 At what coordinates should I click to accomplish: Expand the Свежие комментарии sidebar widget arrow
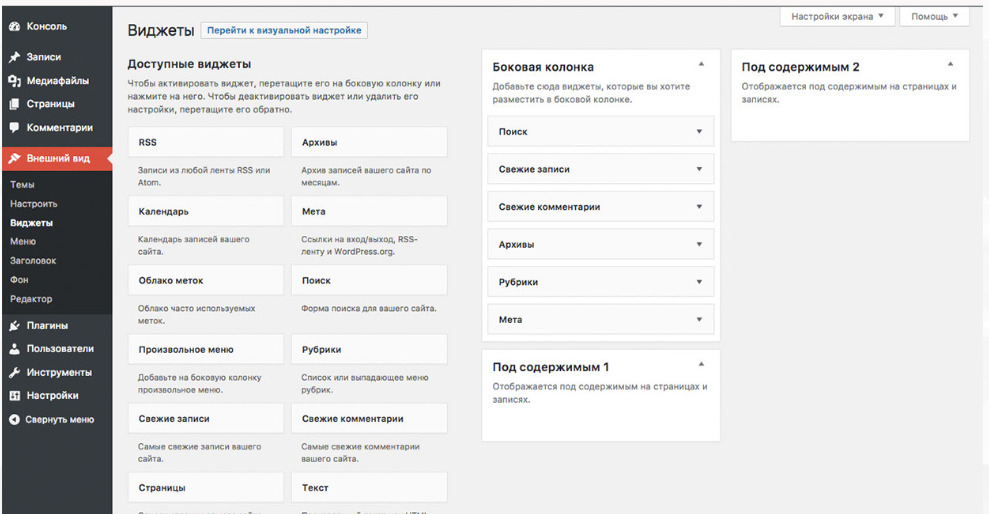(x=699, y=207)
